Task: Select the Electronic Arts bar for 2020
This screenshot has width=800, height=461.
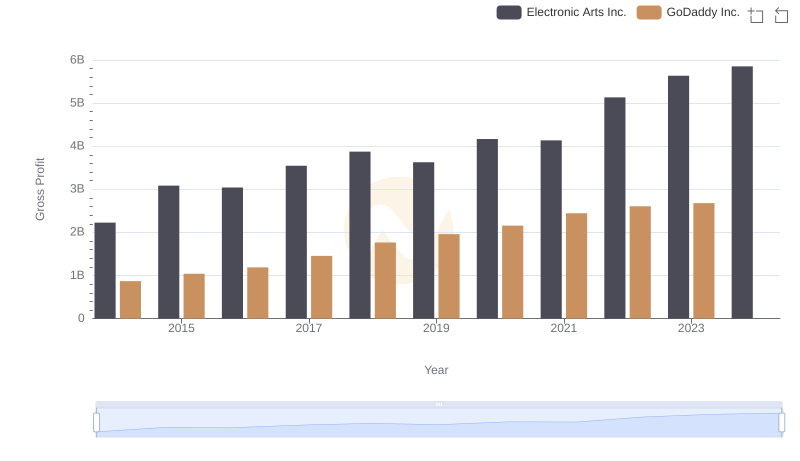Action: pos(488,229)
